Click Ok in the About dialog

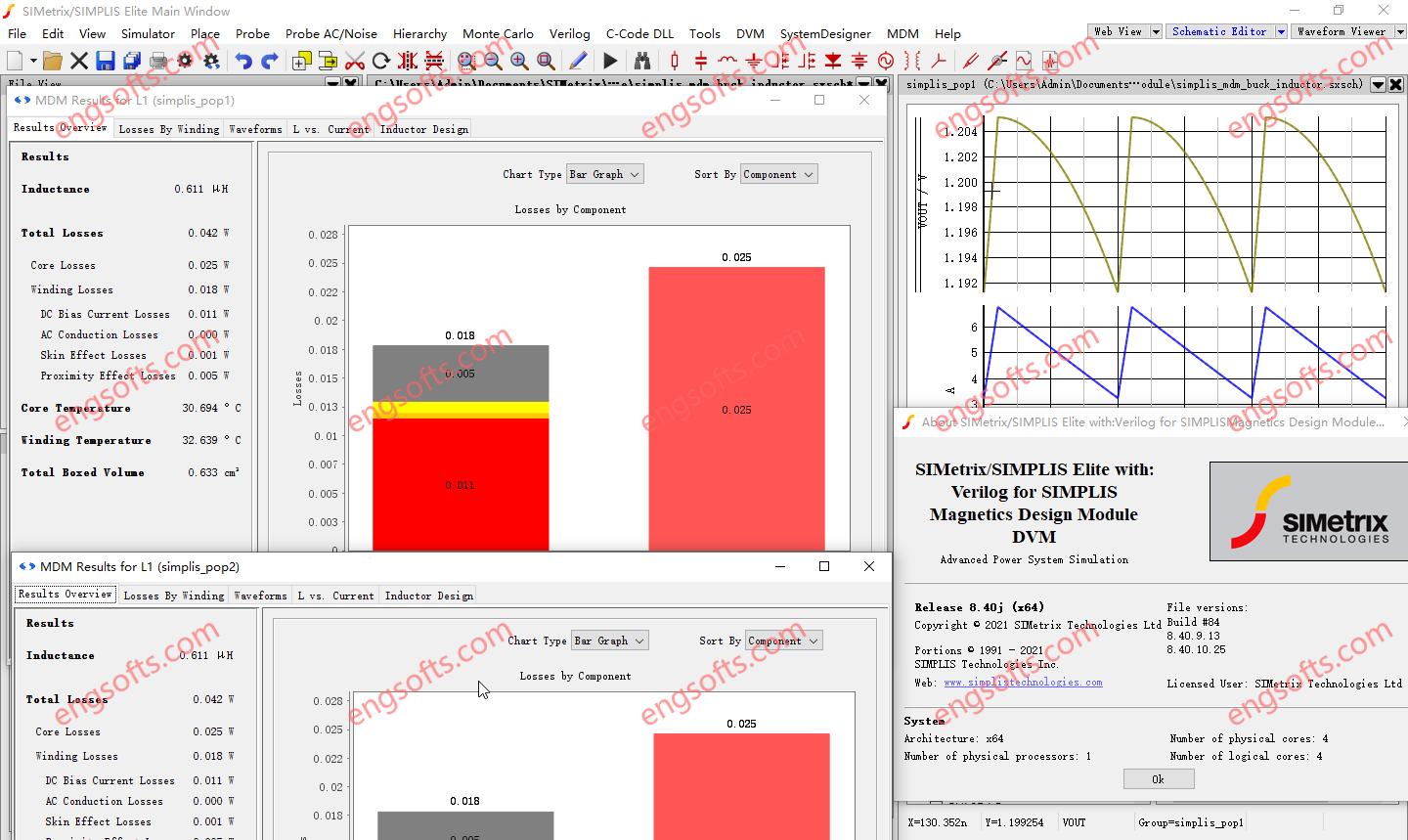coord(1159,778)
